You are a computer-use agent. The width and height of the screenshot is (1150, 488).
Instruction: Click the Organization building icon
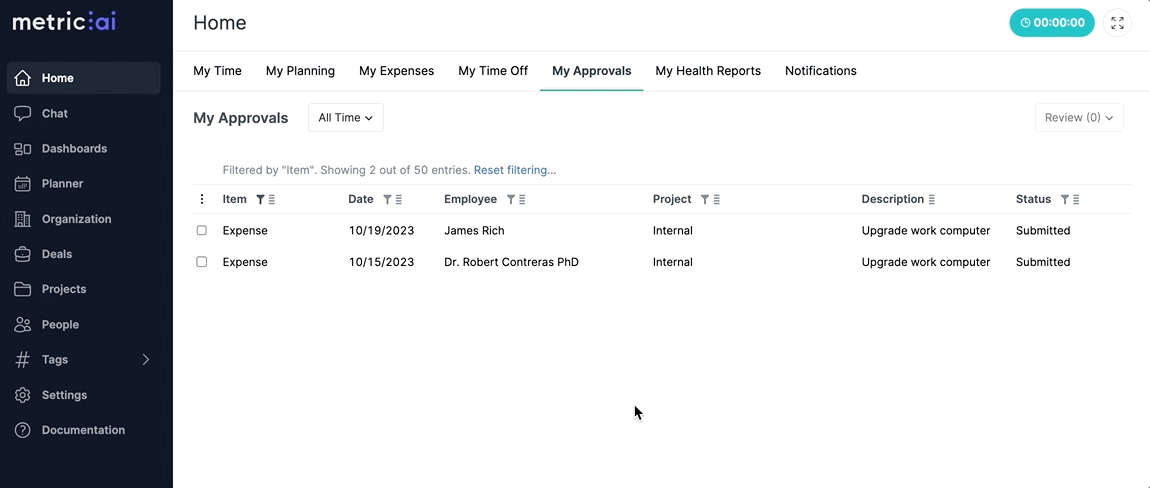point(23,219)
